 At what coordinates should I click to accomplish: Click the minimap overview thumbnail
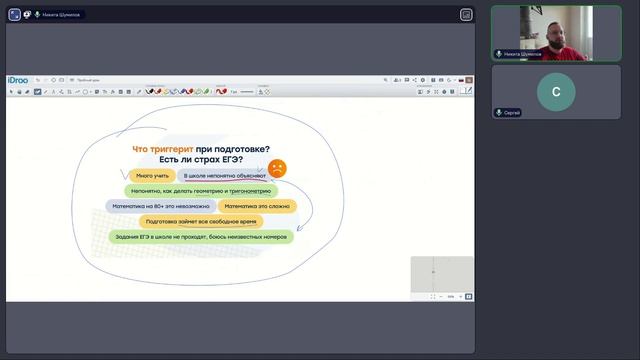click(442, 274)
